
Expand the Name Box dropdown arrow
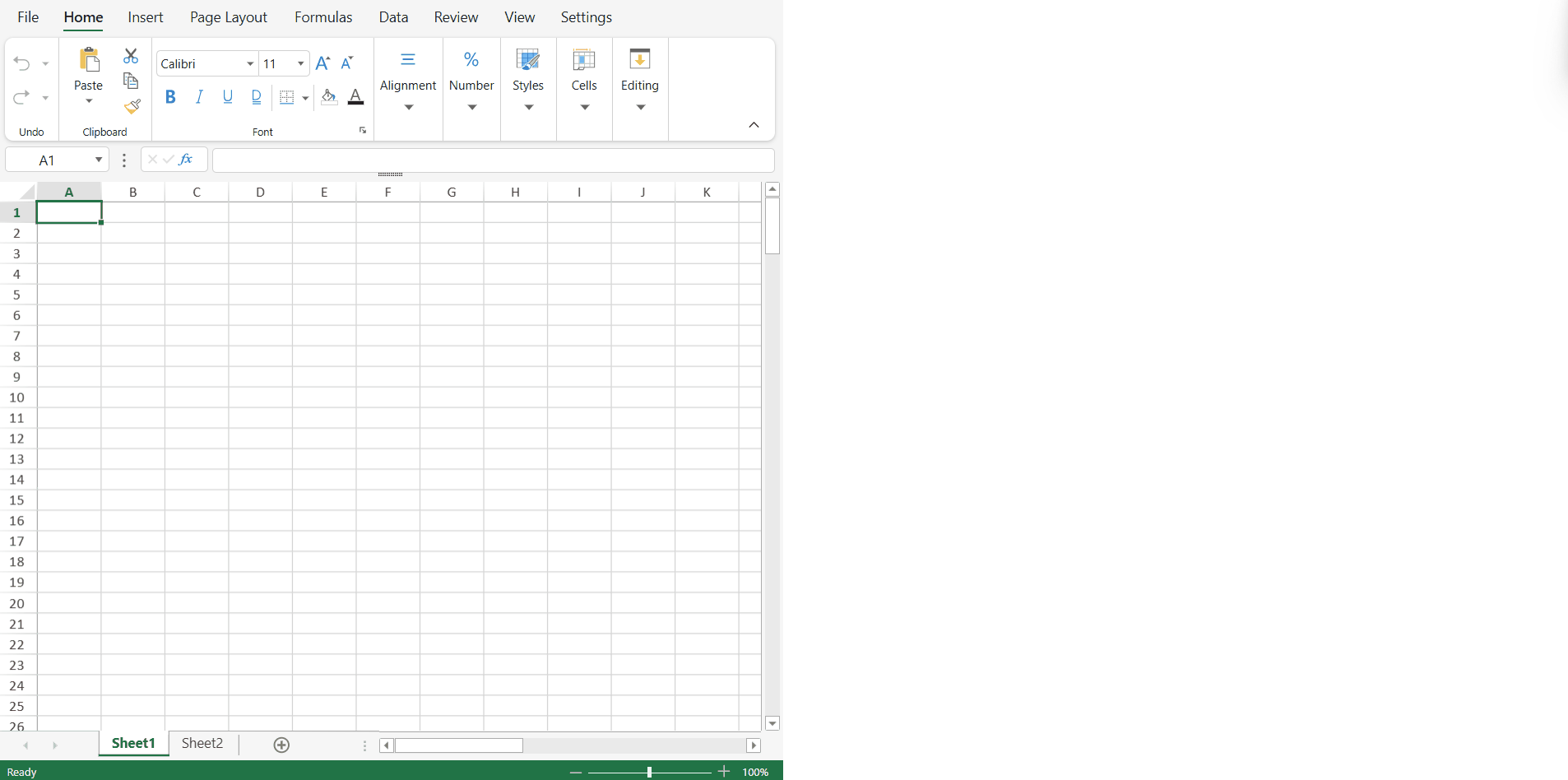99,160
